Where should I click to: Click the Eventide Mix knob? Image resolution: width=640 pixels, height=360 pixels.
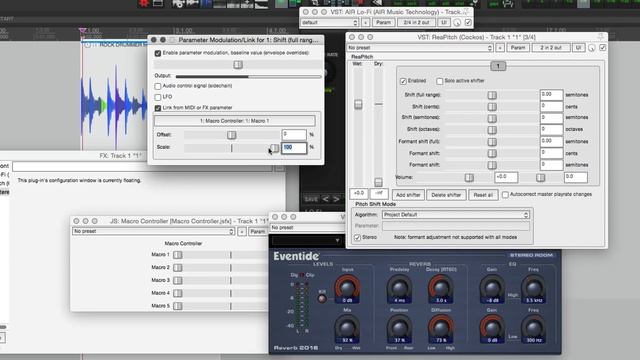point(347,328)
